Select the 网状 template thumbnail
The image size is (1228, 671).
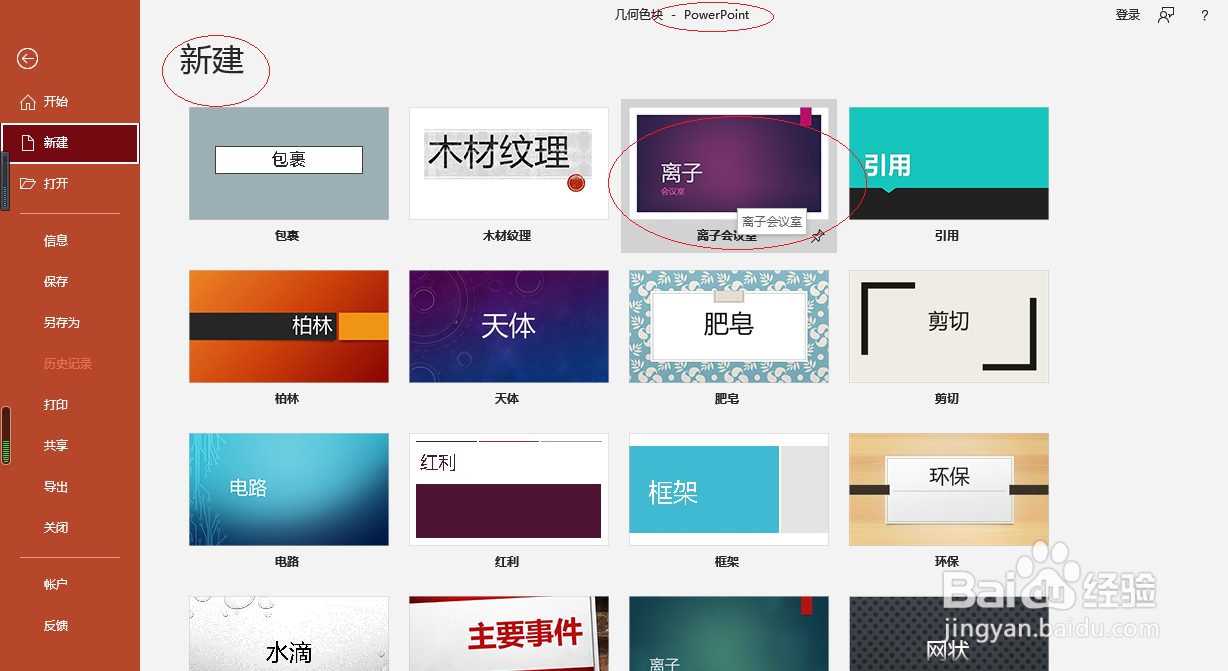tap(949, 634)
